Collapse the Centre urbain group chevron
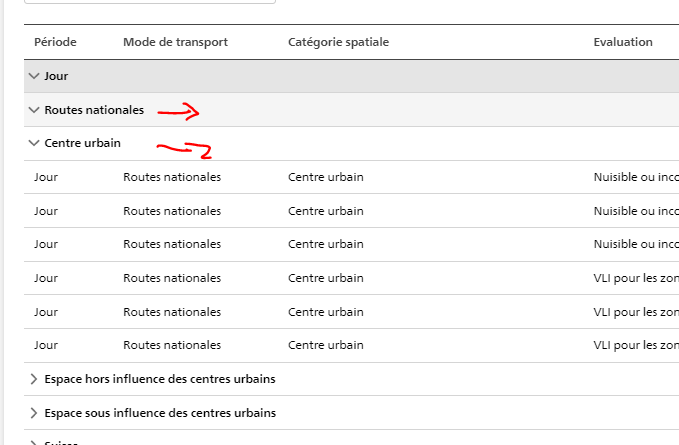The height and width of the screenshot is (445, 679). pyautogui.click(x=34, y=143)
